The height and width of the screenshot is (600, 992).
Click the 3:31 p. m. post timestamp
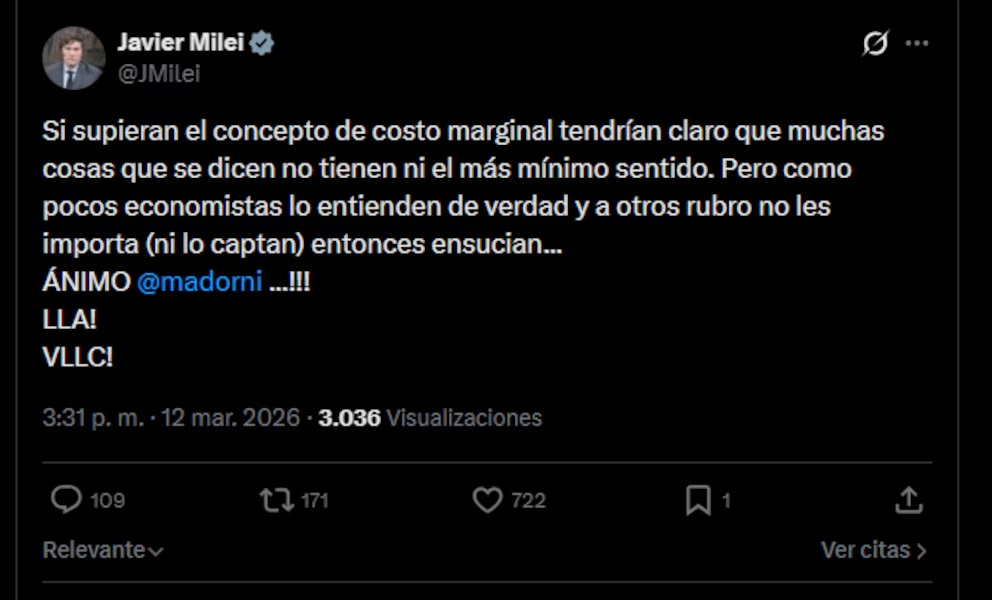(x=93, y=418)
